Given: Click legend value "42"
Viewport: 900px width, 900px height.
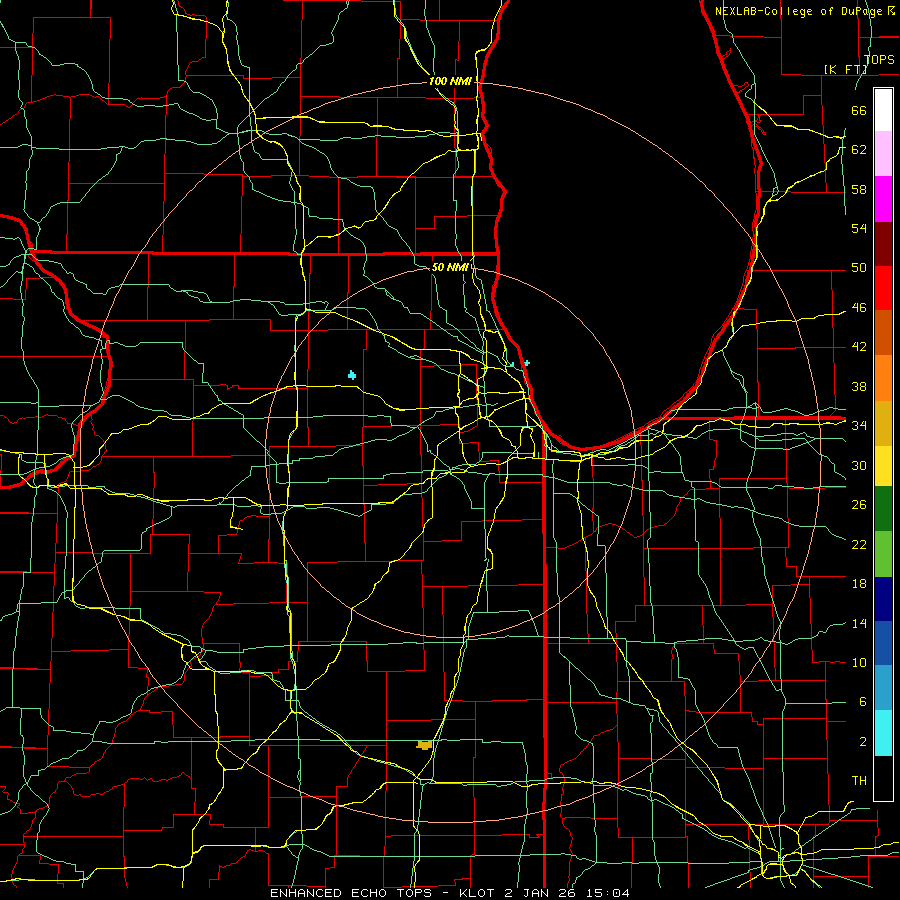Looking at the screenshot, I should (x=859, y=347).
